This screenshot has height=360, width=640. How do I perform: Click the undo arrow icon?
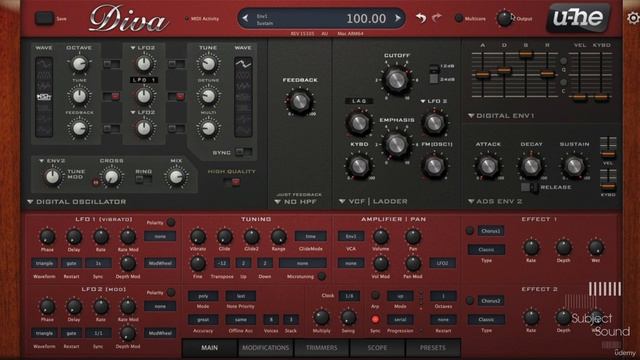pyautogui.click(x=421, y=18)
